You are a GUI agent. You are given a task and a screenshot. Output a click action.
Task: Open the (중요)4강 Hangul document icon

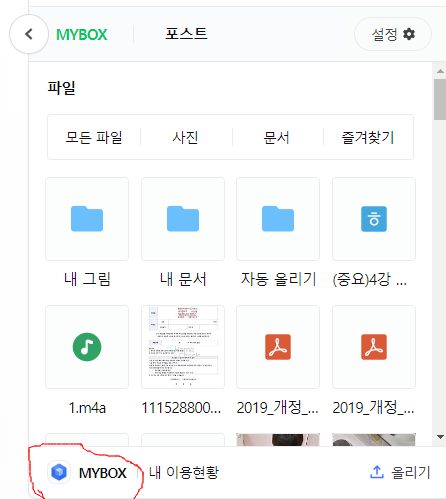[x=374, y=219]
